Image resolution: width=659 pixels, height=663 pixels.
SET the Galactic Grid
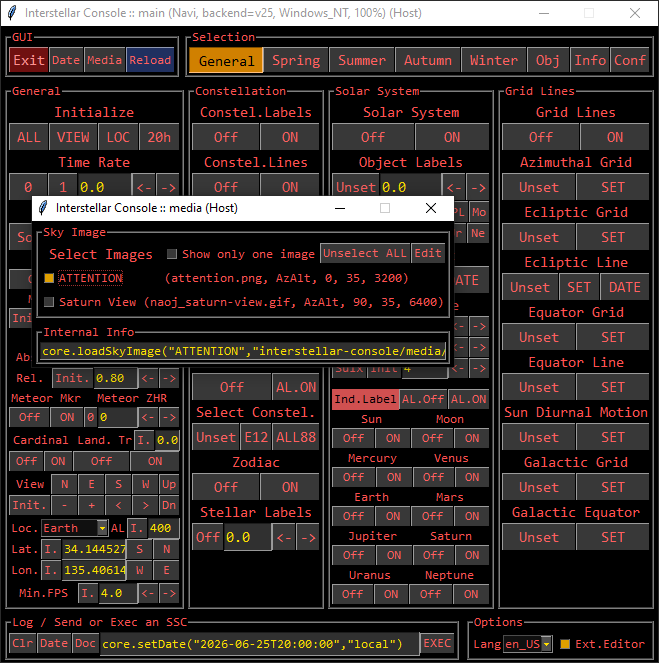[613, 487]
